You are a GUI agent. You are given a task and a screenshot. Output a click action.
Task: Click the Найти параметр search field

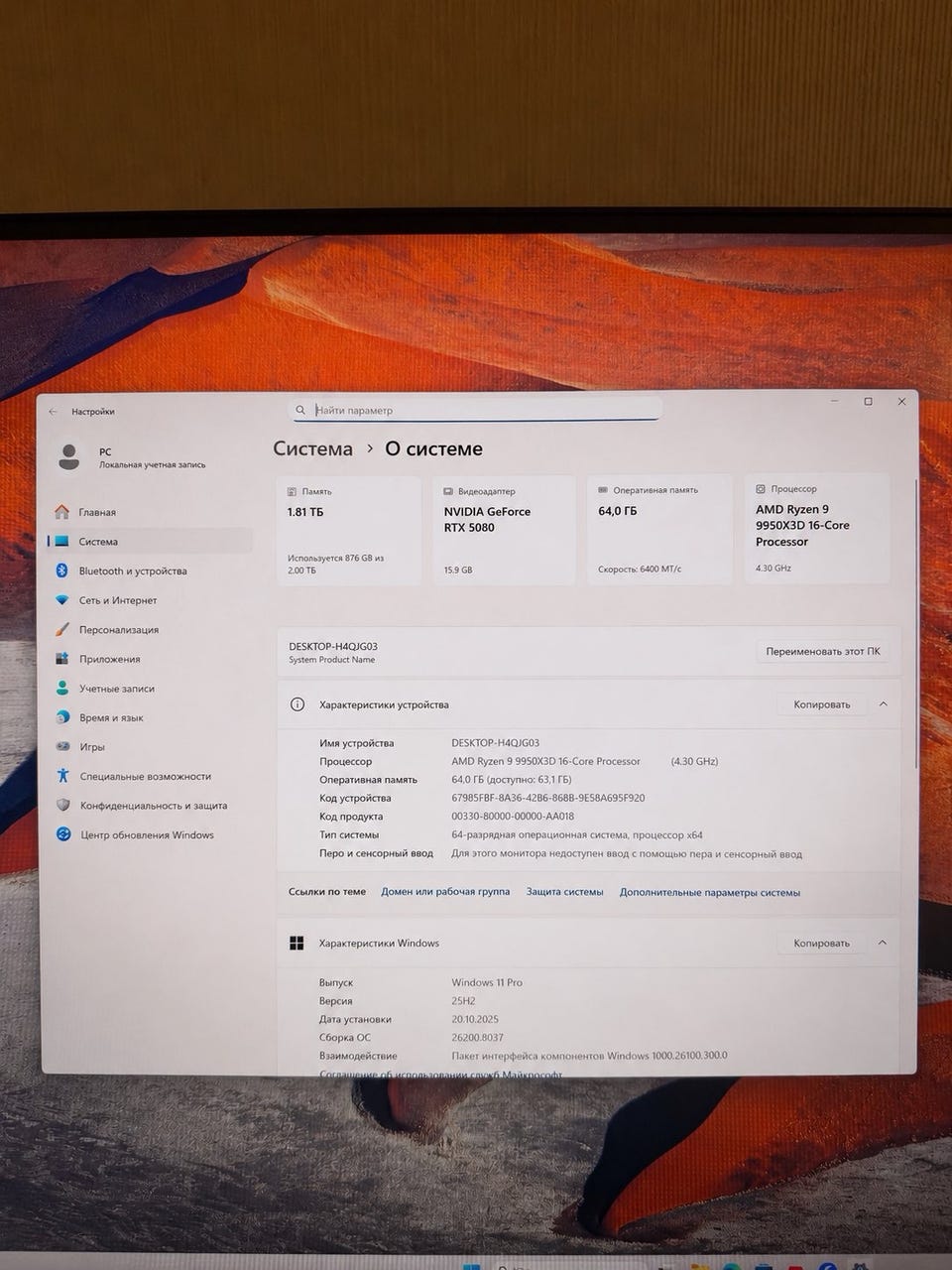tap(475, 410)
